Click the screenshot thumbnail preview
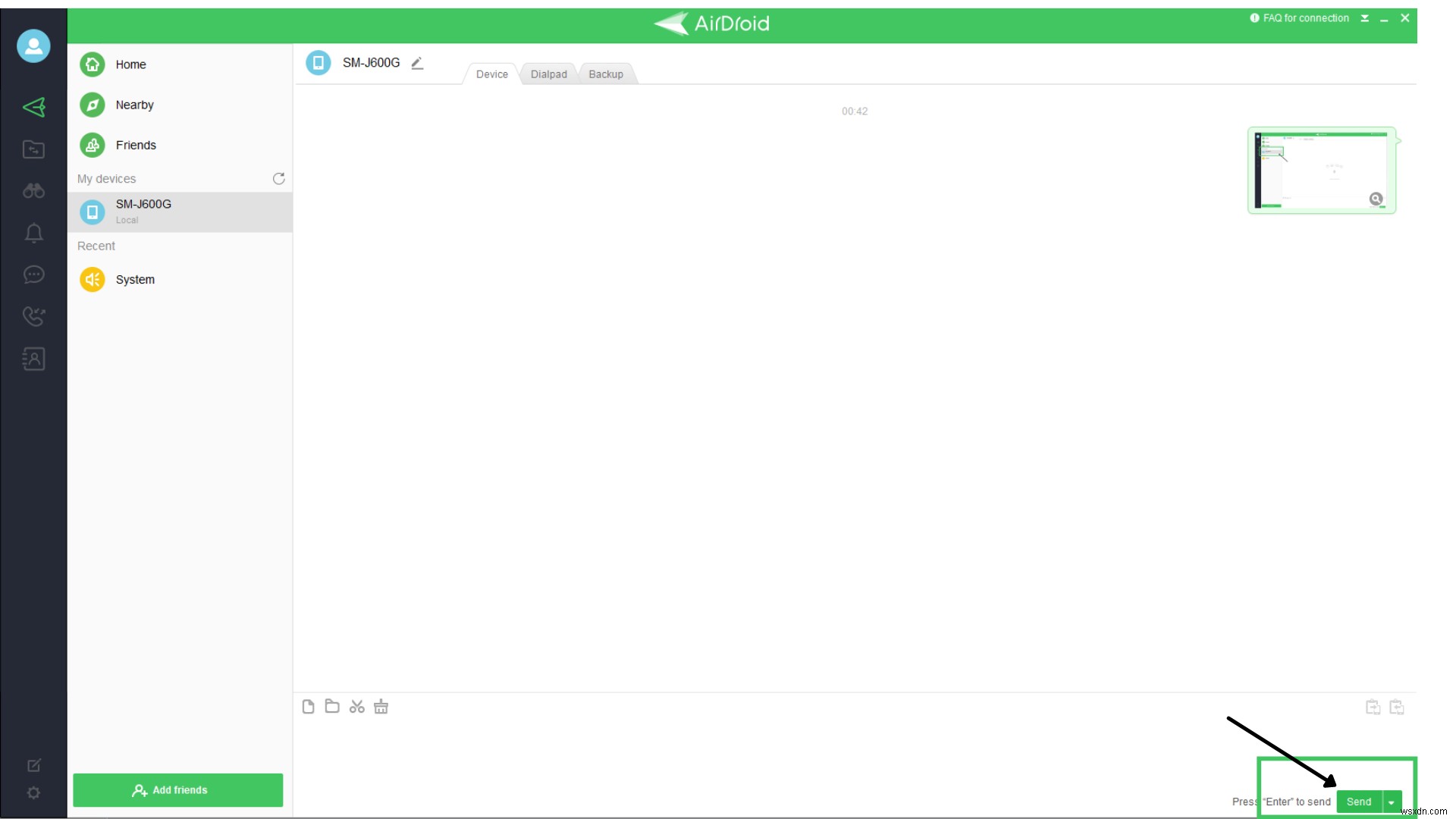Image resolution: width=1456 pixels, height=819 pixels. [1321, 169]
